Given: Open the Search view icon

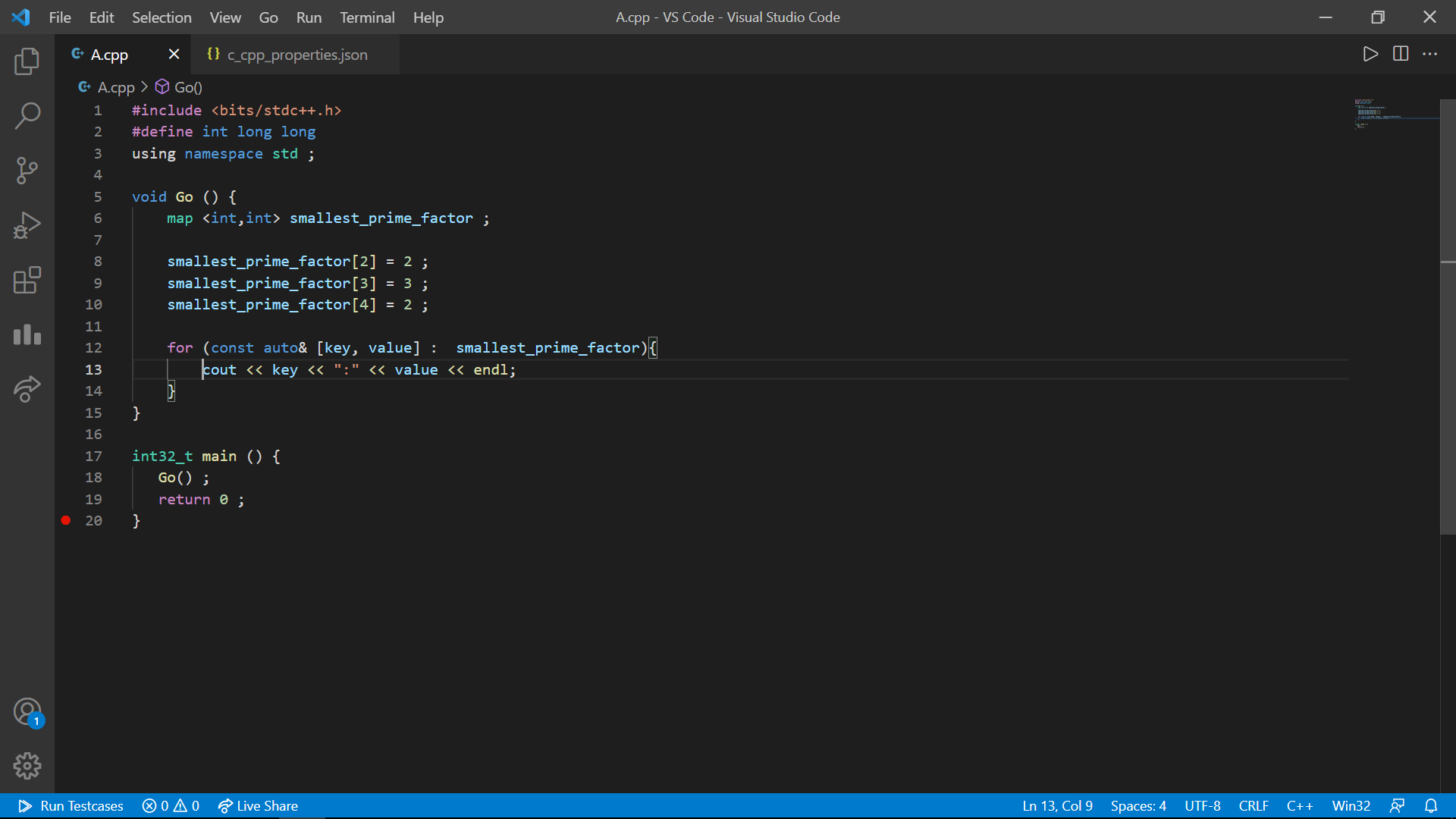Looking at the screenshot, I should (x=27, y=116).
